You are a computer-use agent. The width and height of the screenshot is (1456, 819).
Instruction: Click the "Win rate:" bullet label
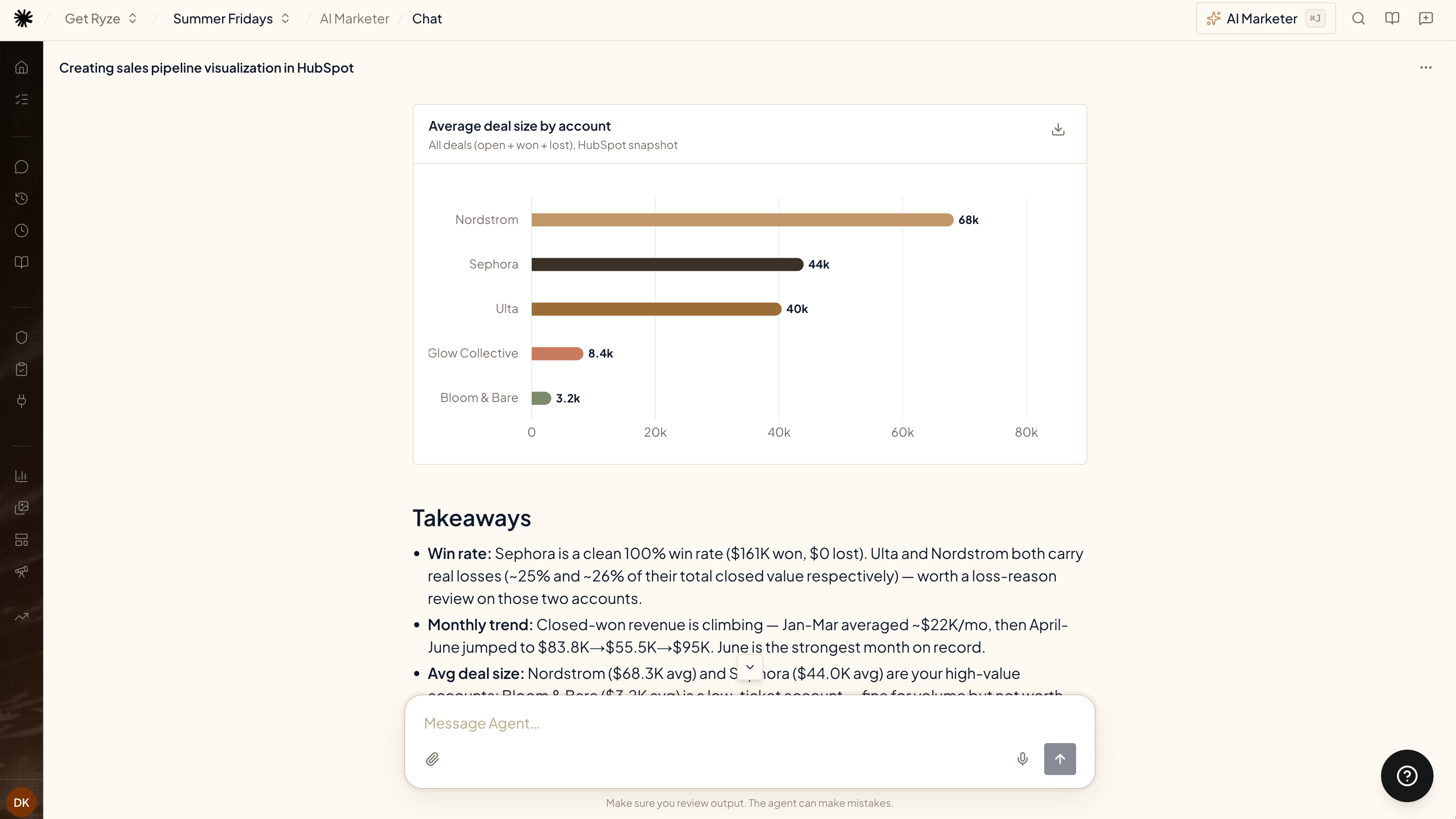tap(460, 553)
